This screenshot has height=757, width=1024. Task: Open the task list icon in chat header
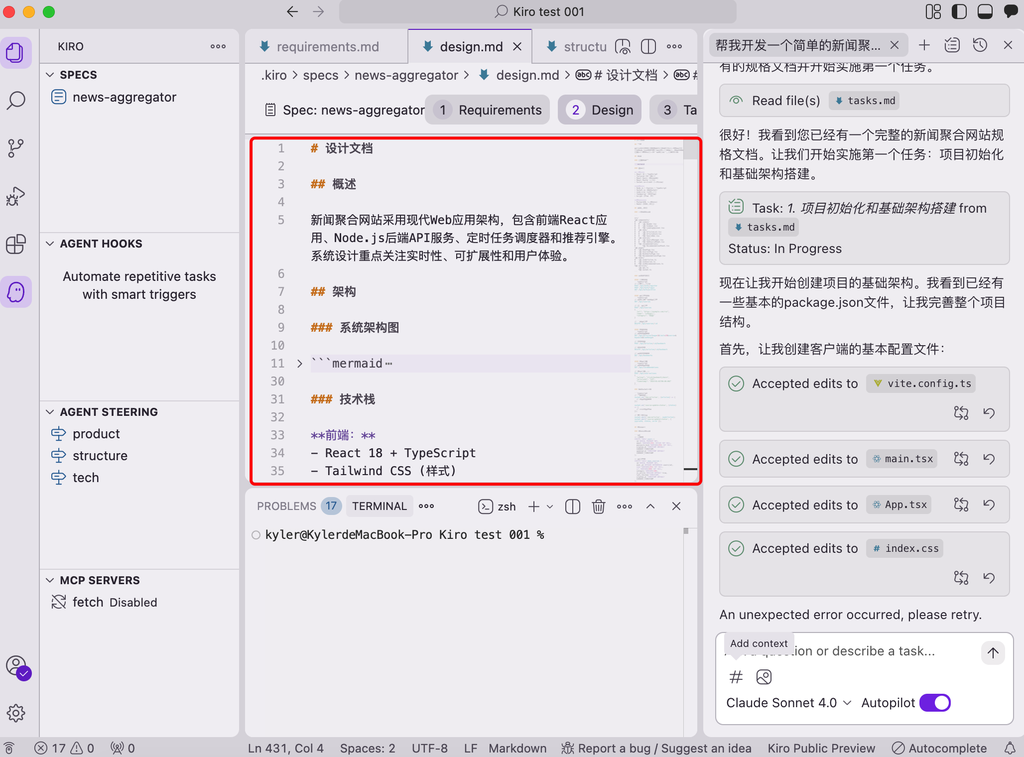click(952, 44)
